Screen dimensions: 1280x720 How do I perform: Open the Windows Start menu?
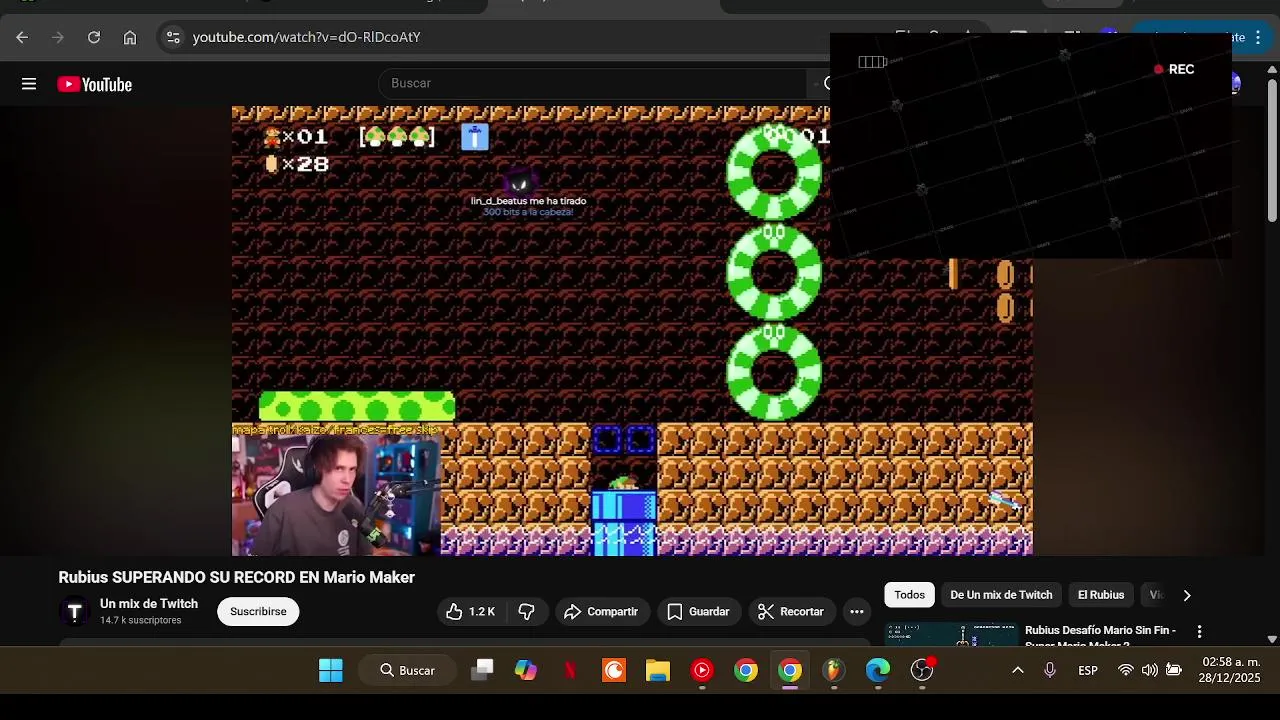coord(331,670)
